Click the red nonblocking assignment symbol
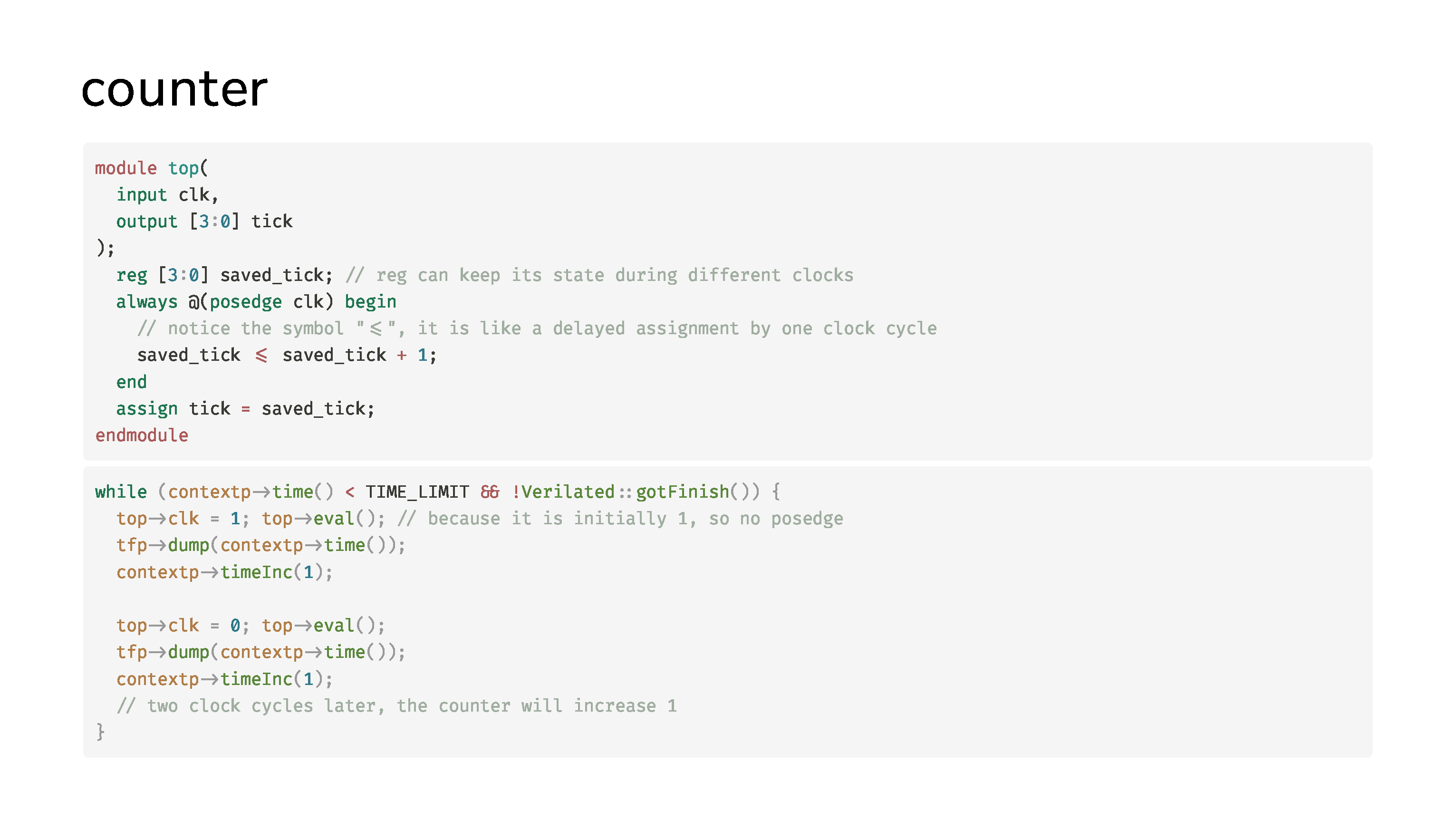Viewport: 1456px width, 820px height. (x=260, y=355)
